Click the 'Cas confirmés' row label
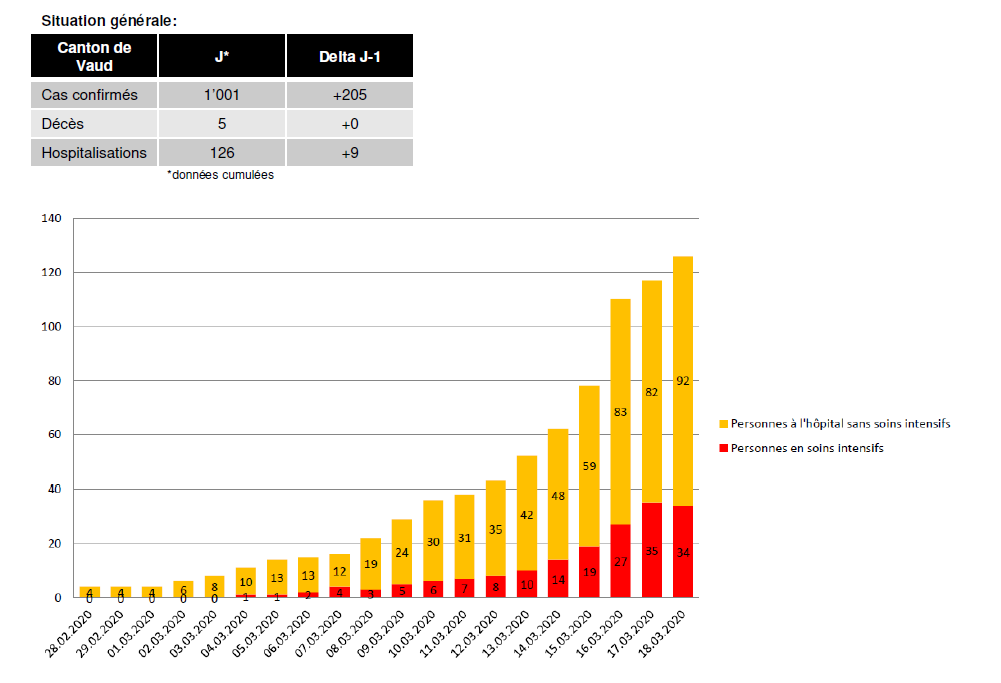Image resolution: width=1001 pixels, height=683 pixels. 94,95
